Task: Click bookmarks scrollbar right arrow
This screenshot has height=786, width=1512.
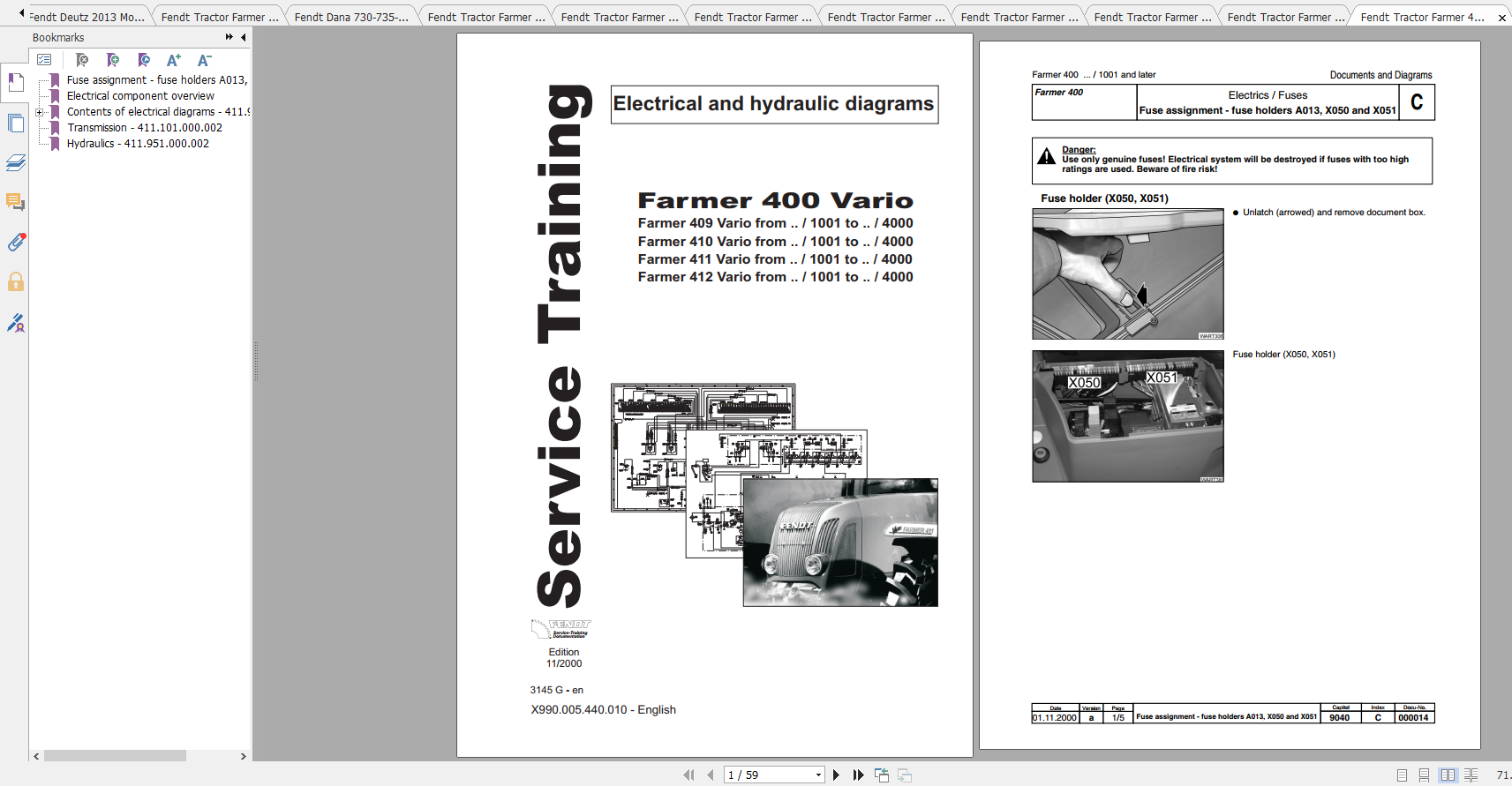Action: coord(244,756)
